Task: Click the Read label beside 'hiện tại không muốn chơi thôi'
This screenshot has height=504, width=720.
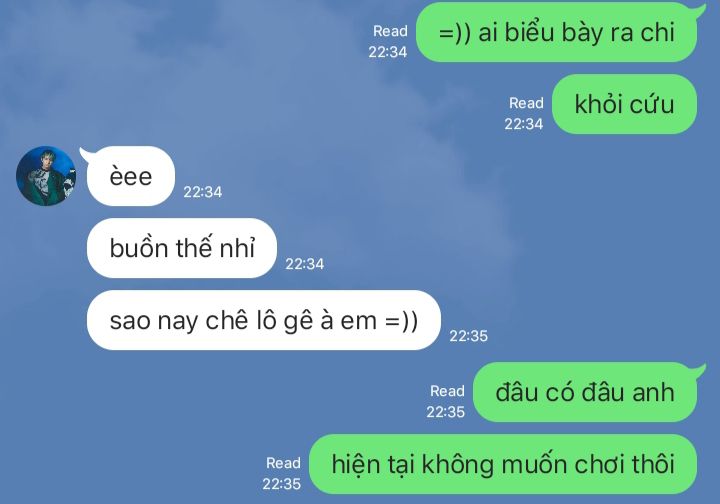Action: click(x=283, y=463)
